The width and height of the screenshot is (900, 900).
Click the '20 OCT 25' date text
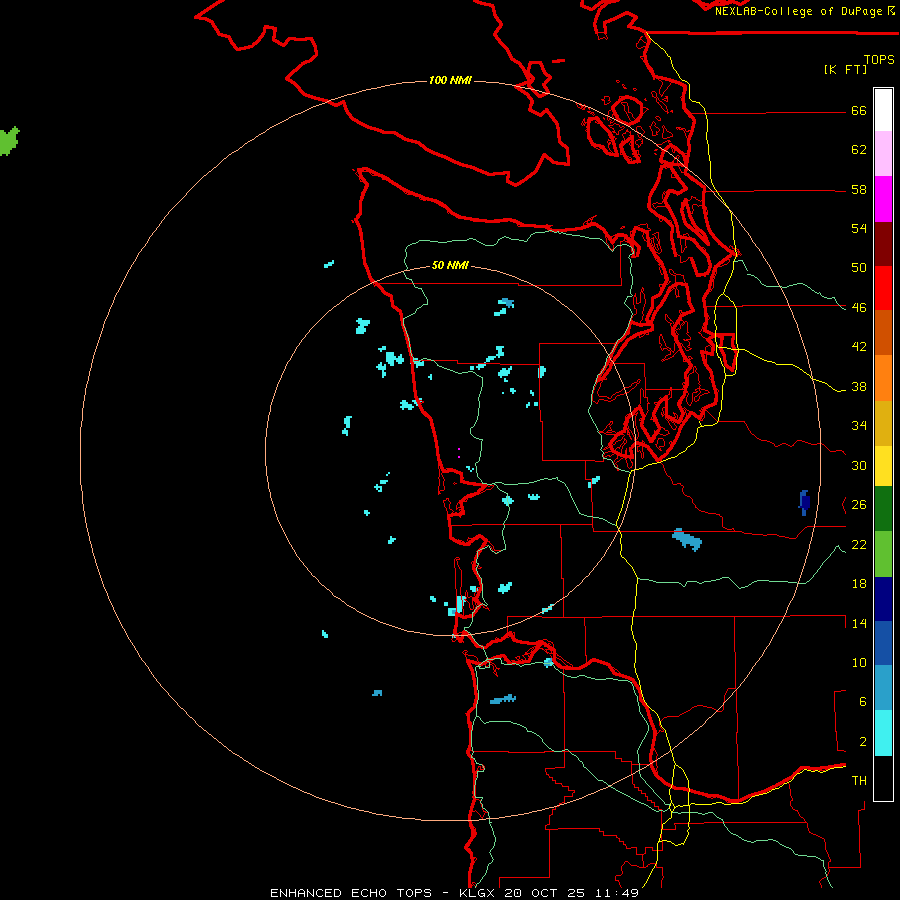(545, 893)
